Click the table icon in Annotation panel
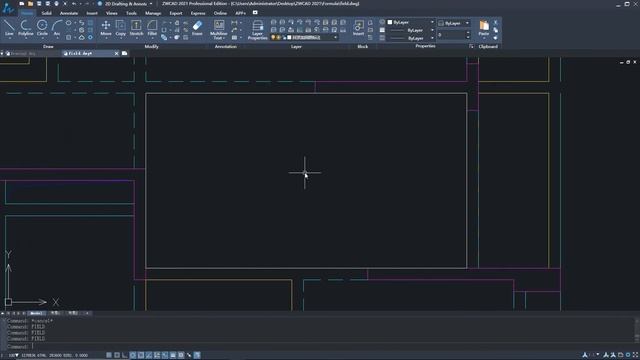The height and width of the screenshot is (360, 640). 234,38
